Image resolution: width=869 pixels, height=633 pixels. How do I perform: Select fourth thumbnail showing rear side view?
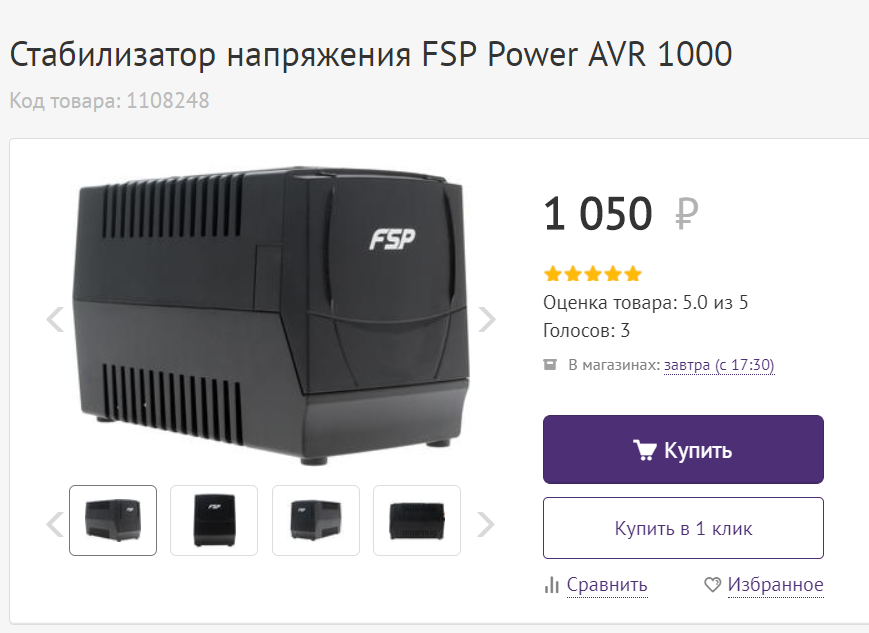pos(417,520)
